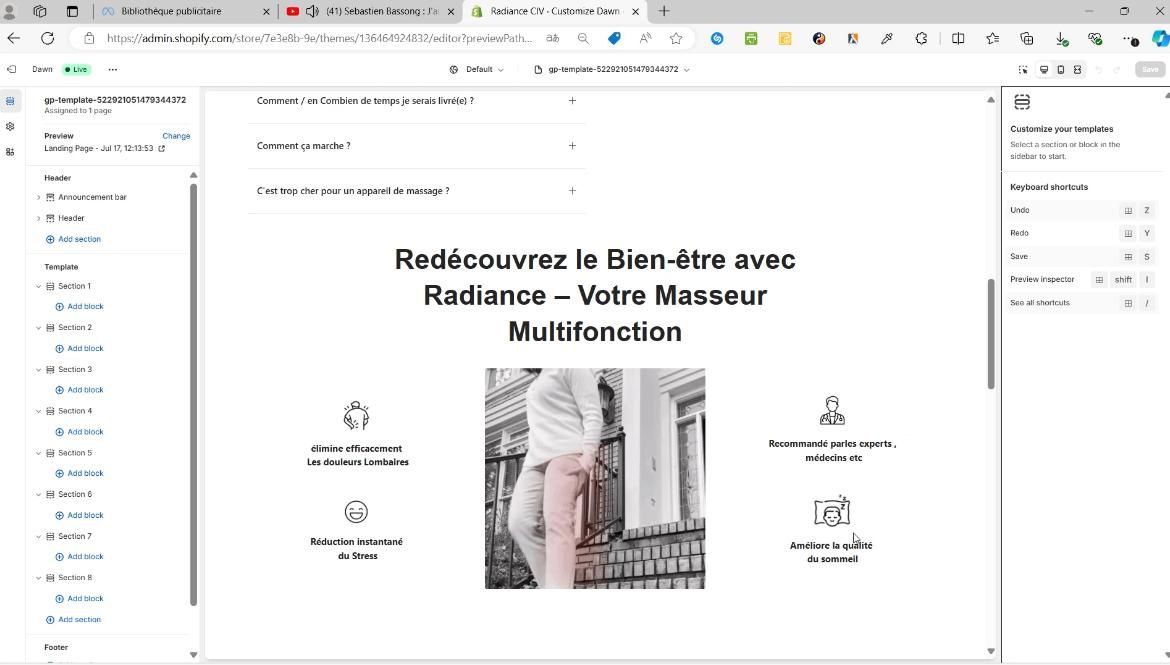Open the Dawn theme three-dot menu
This screenshot has height=665, width=1170.
113,69
